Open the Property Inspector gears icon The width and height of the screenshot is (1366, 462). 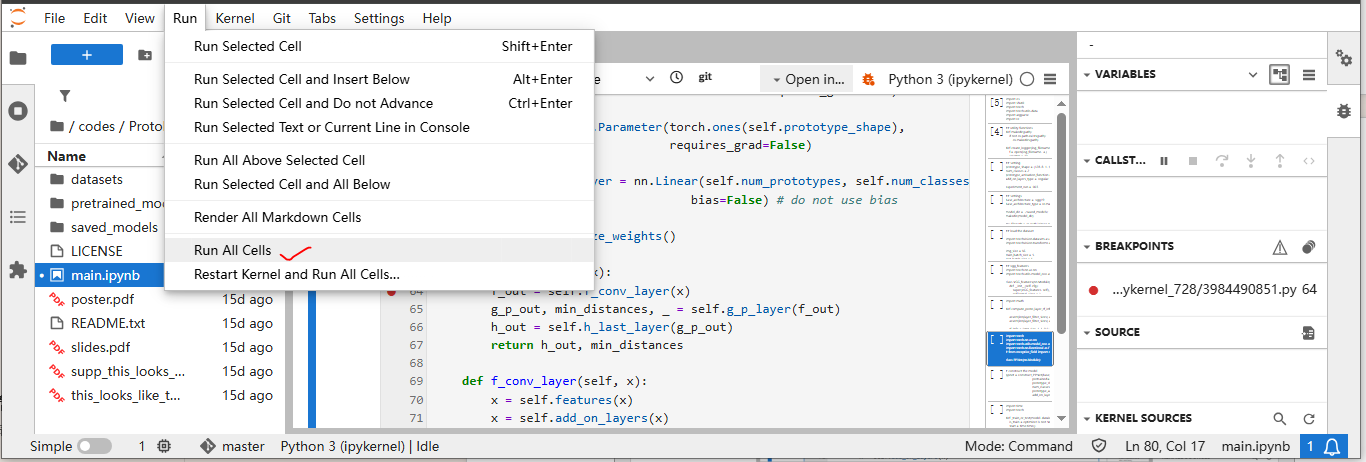pos(1344,57)
